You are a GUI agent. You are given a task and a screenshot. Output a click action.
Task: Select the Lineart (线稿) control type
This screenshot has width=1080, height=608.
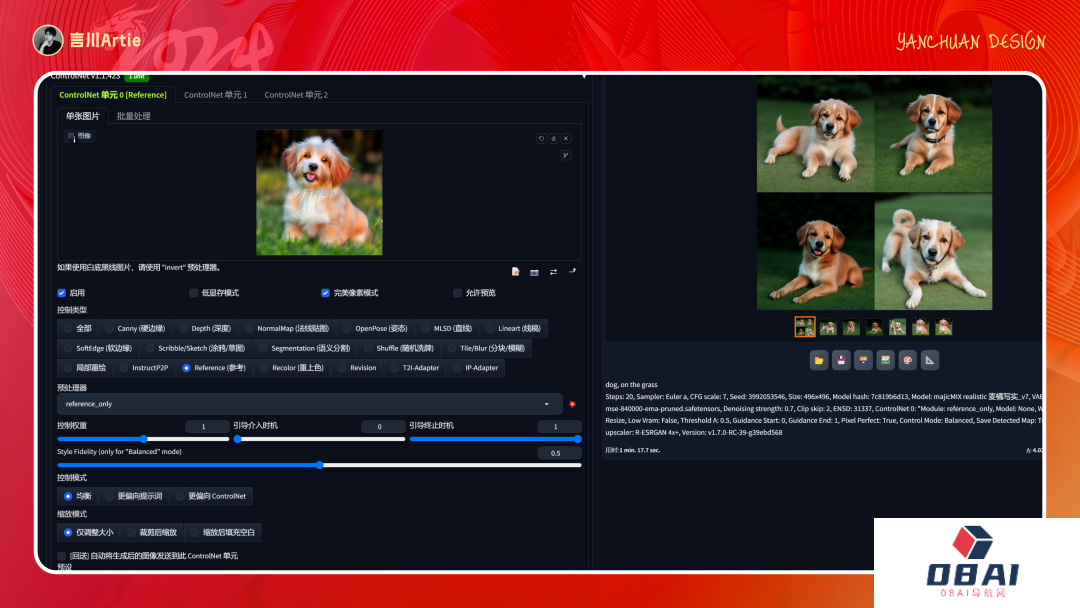coord(513,328)
